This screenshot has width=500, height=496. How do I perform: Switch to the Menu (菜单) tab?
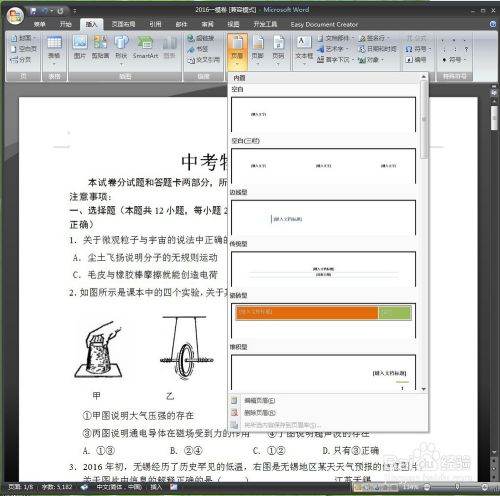coord(40,24)
